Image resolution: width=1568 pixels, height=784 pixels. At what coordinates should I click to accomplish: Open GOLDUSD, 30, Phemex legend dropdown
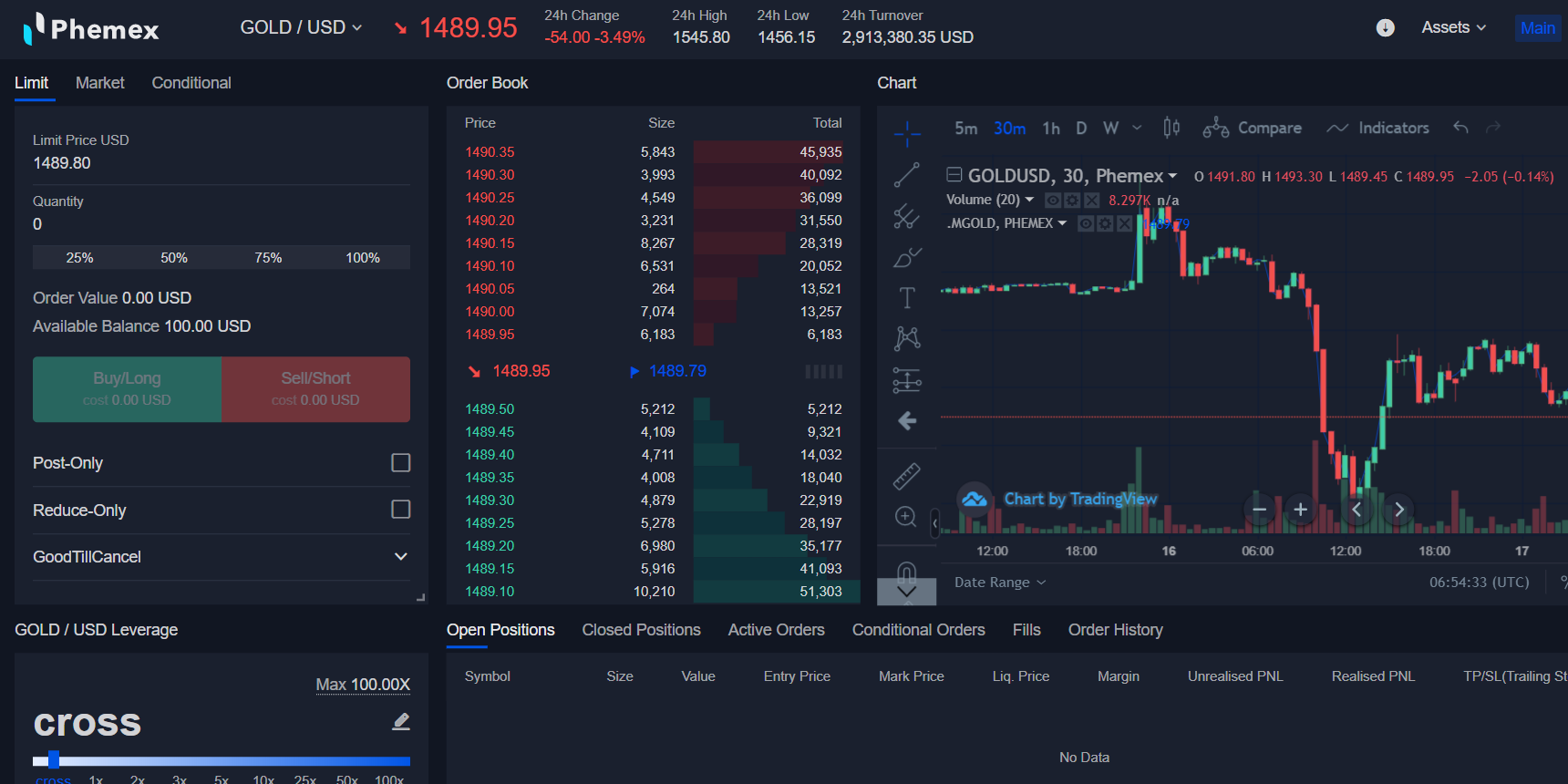point(1172,176)
